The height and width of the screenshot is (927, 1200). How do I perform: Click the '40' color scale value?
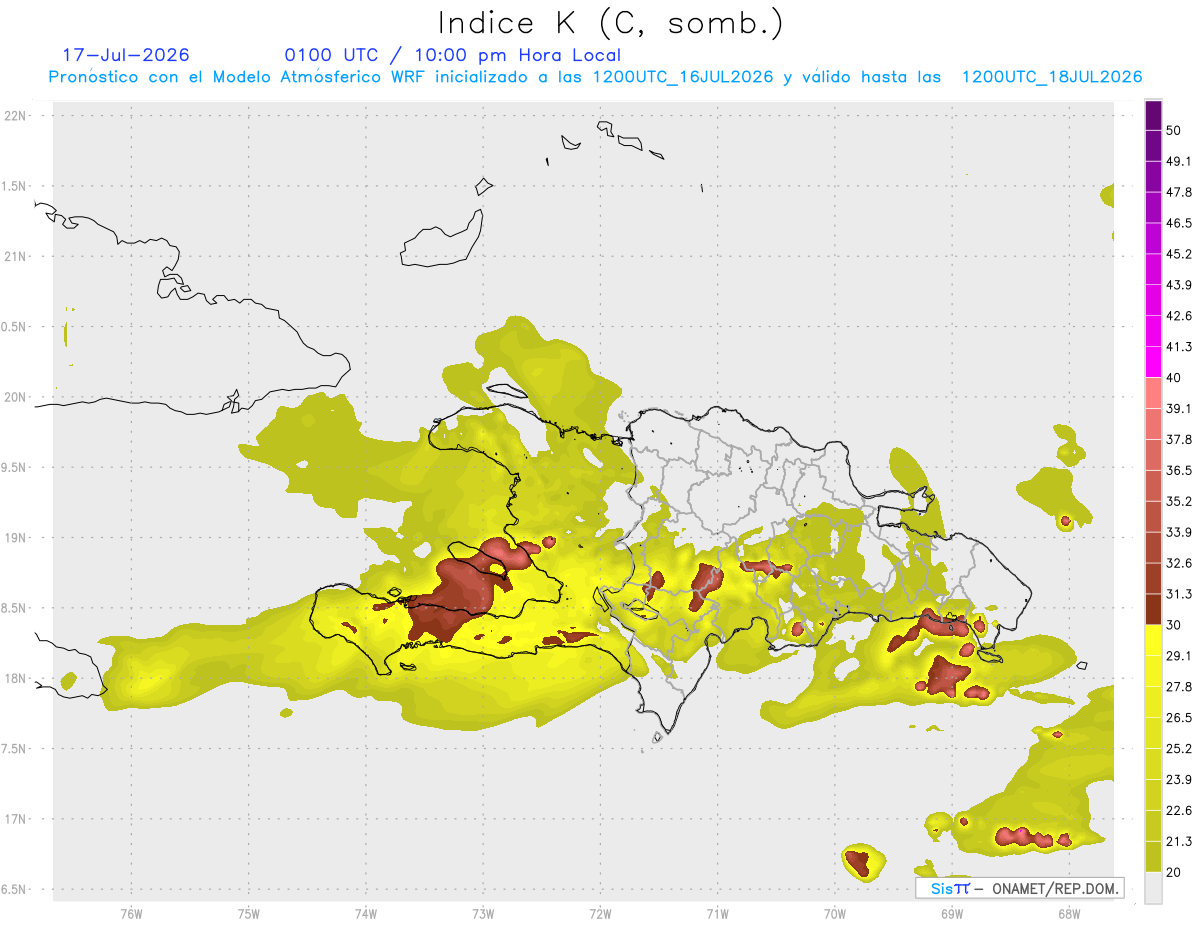(x=1173, y=378)
